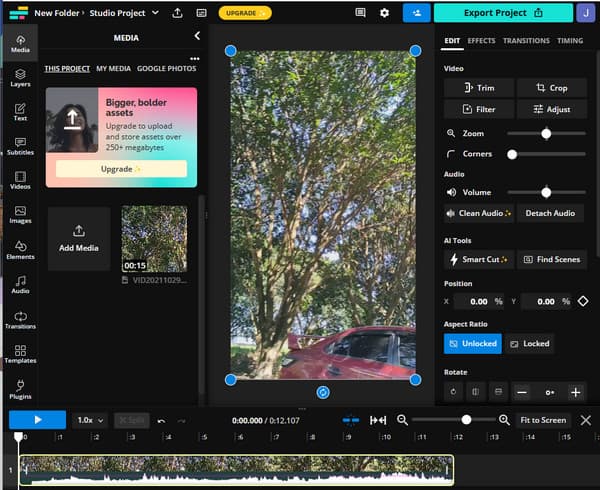Image resolution: width=600 pixels, height=490 pixels.
Task: Open the Media sidebar panel
Action: tap(20, 43)
